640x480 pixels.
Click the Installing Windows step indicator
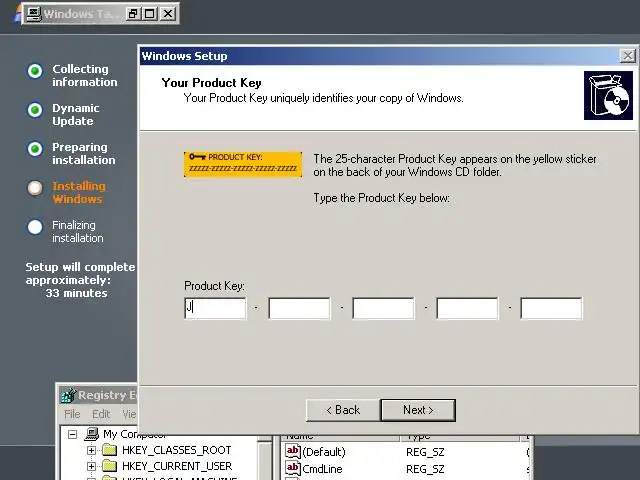click(x=35, y=188)
